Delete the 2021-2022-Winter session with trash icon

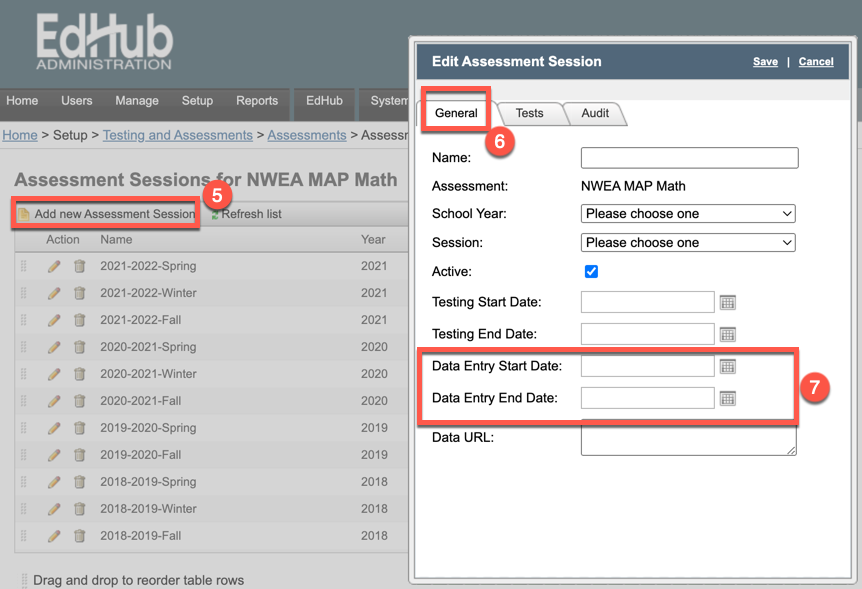(80, 293)
